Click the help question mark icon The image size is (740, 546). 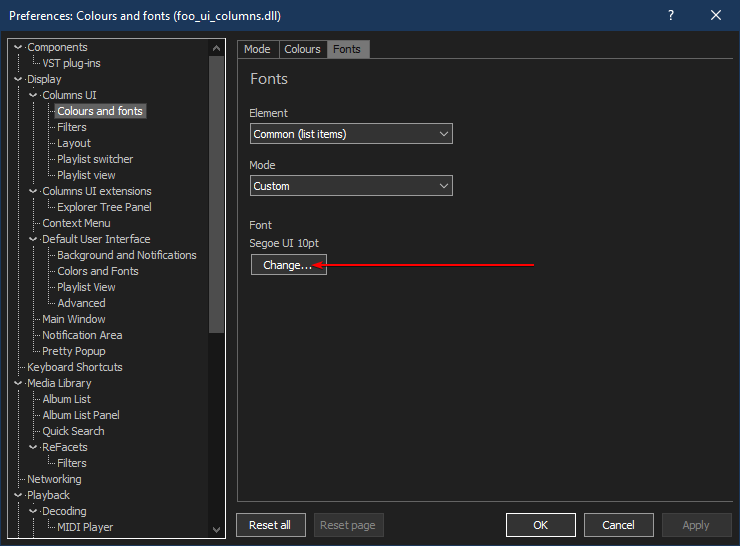point(670,15)
